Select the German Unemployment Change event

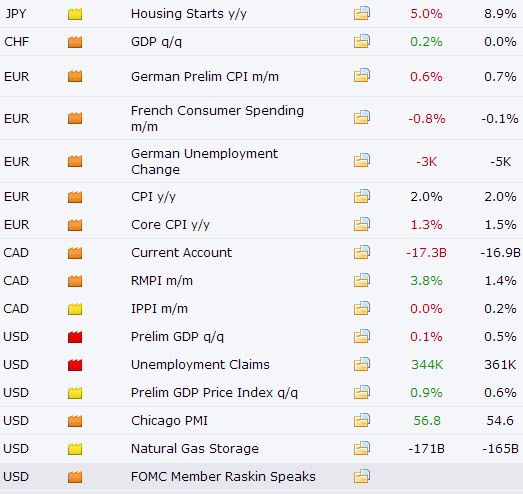pos(204,161)
